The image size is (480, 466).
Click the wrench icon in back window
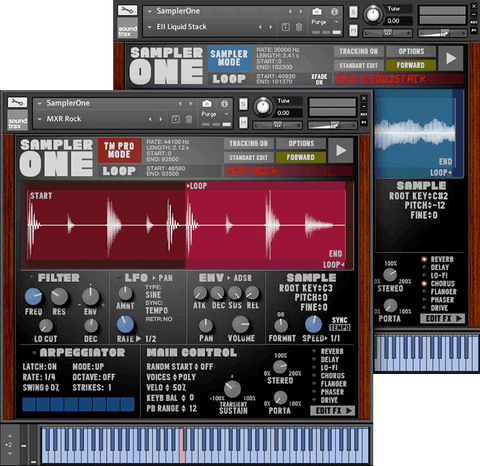tap(127, 10)
